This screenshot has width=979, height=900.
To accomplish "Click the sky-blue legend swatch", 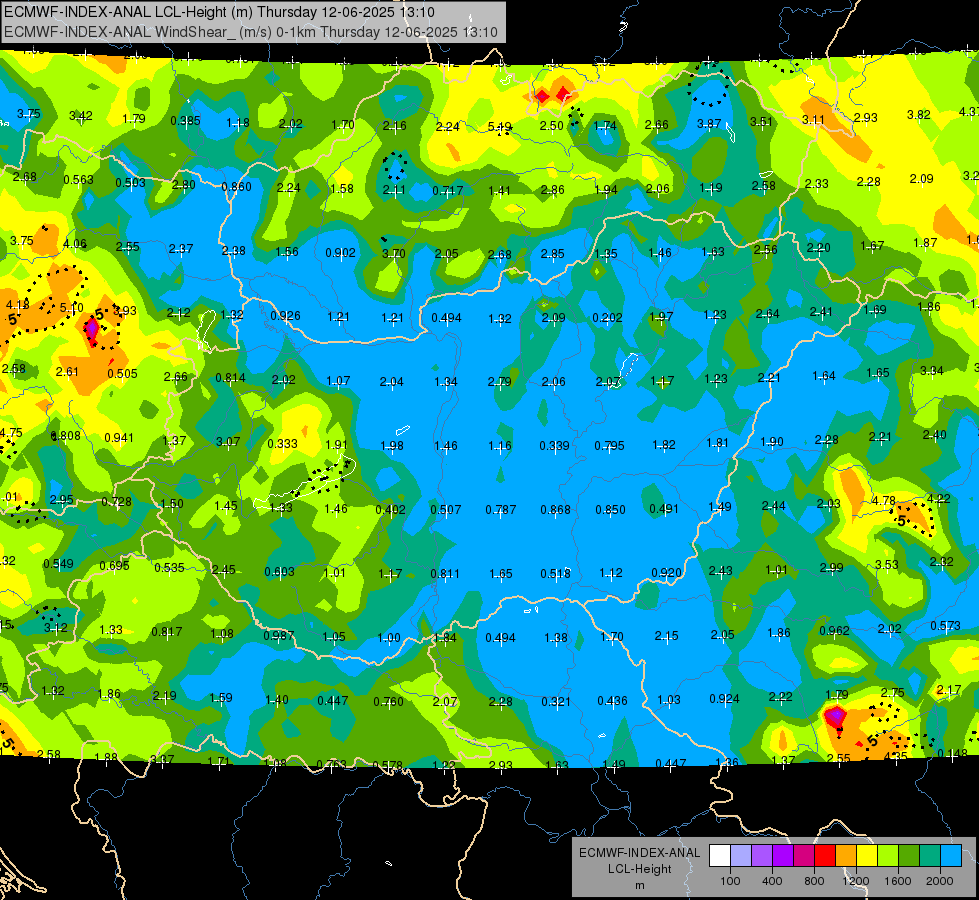I will [x=951, y=855].
